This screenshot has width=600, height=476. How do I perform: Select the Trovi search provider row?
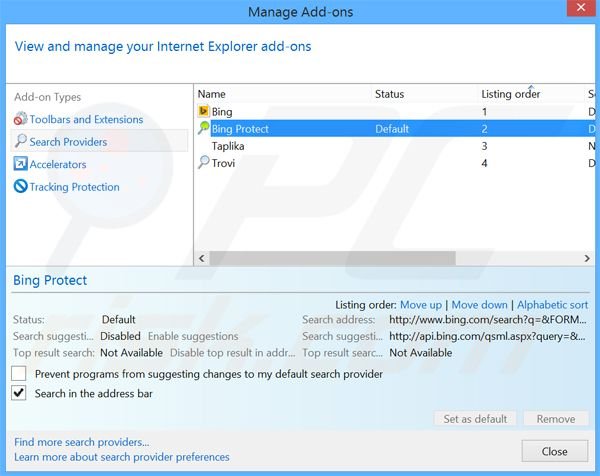(x=397, y=163)
